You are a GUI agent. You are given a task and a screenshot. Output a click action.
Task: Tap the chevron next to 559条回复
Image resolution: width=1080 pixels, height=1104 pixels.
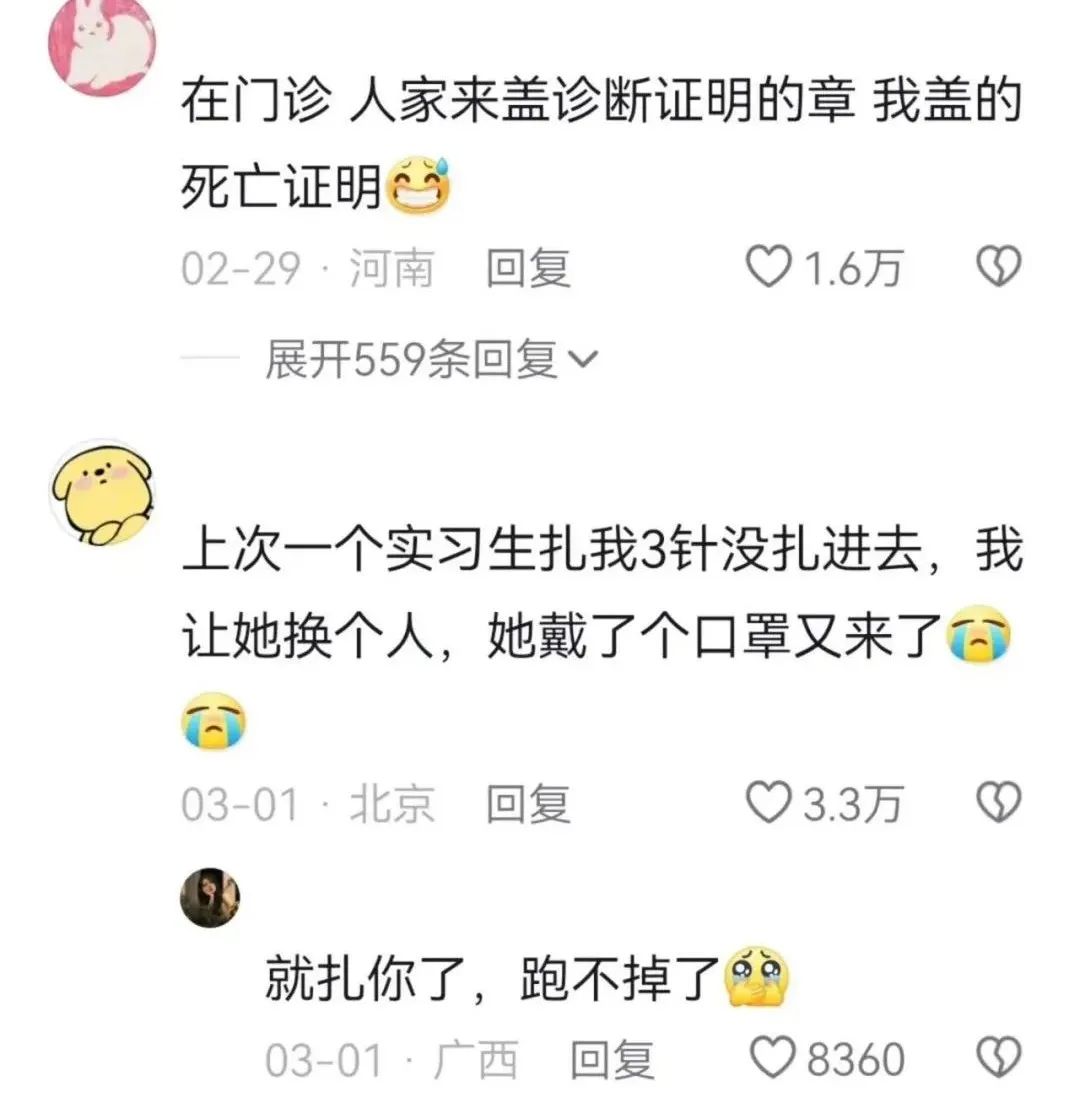[x=583, y=360]
